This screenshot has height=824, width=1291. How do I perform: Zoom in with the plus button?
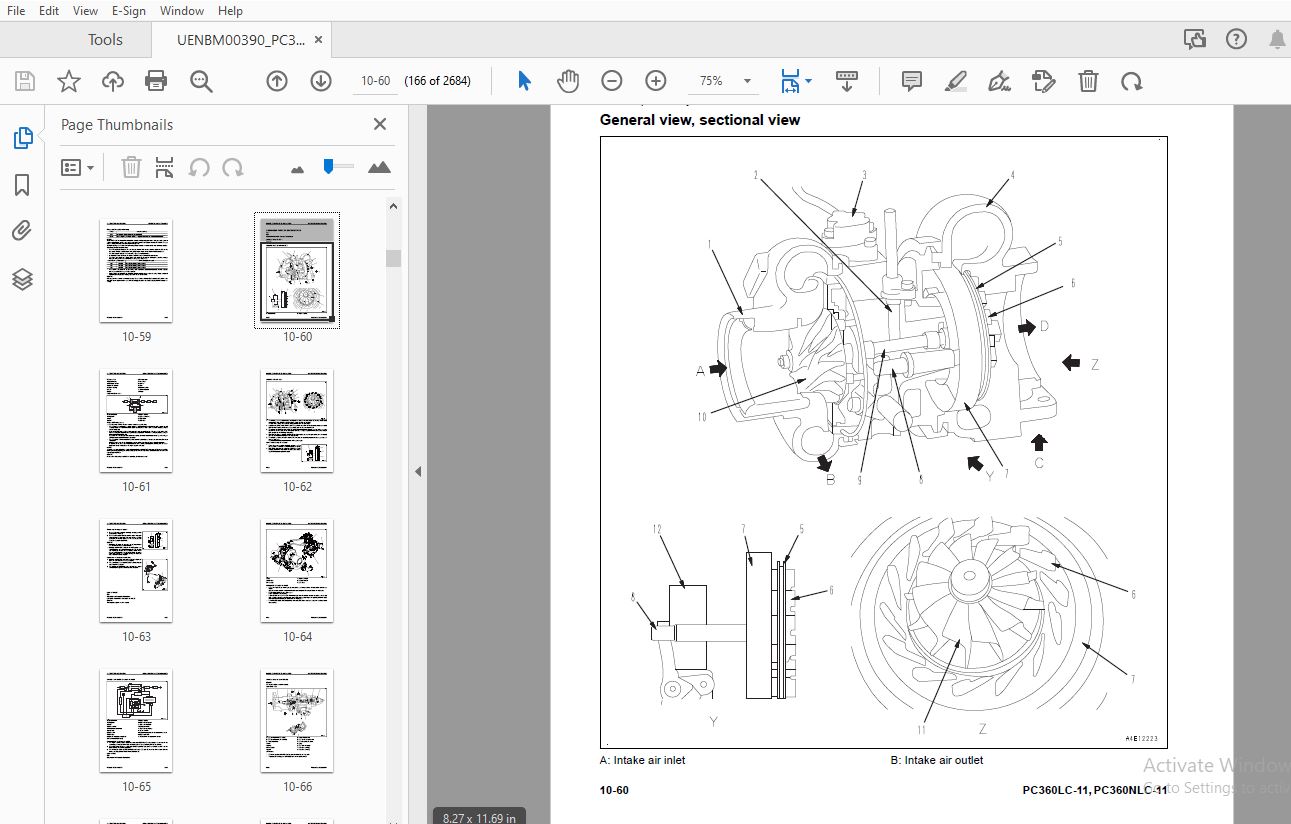pos(656,81)
